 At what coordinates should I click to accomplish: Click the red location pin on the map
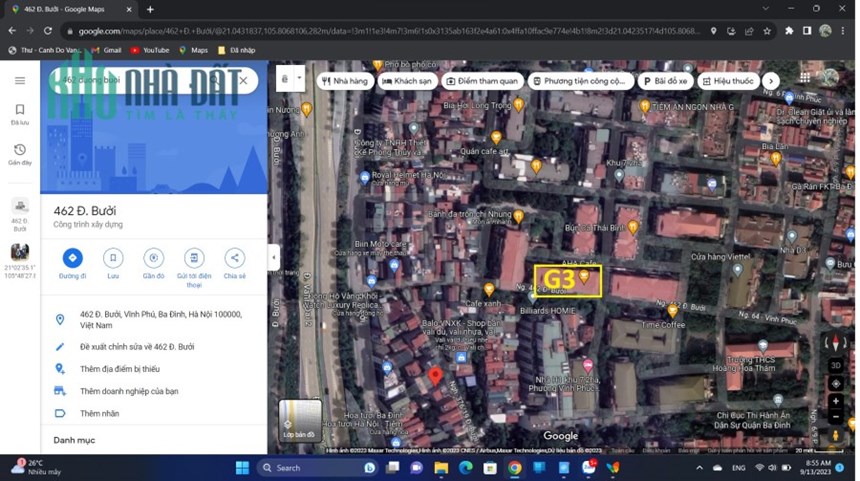tap(435, 376)
